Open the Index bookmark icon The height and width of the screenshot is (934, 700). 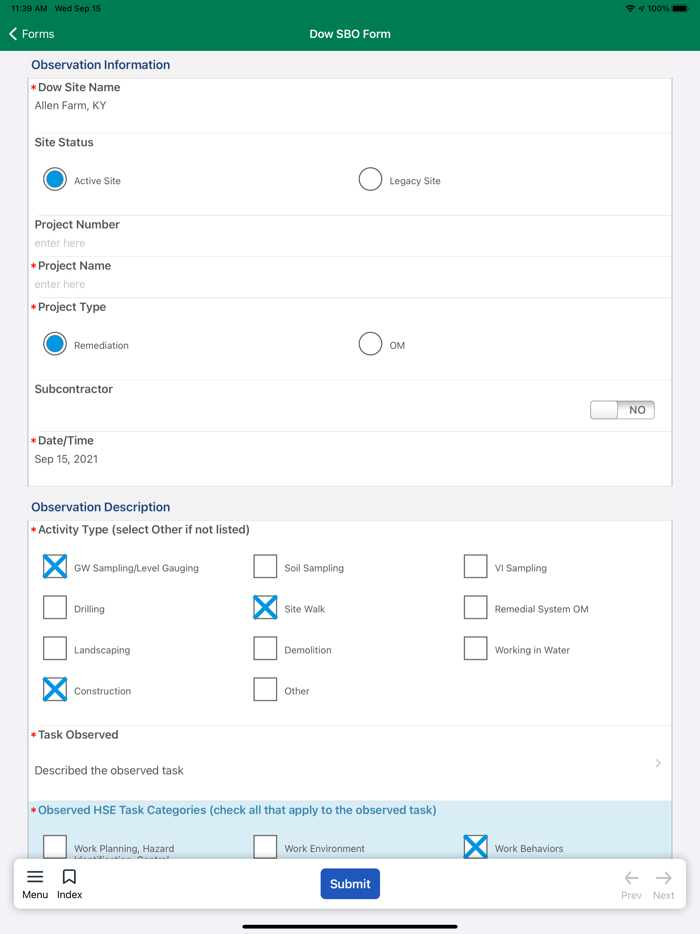pyautogui.click(x=69, y=877)
